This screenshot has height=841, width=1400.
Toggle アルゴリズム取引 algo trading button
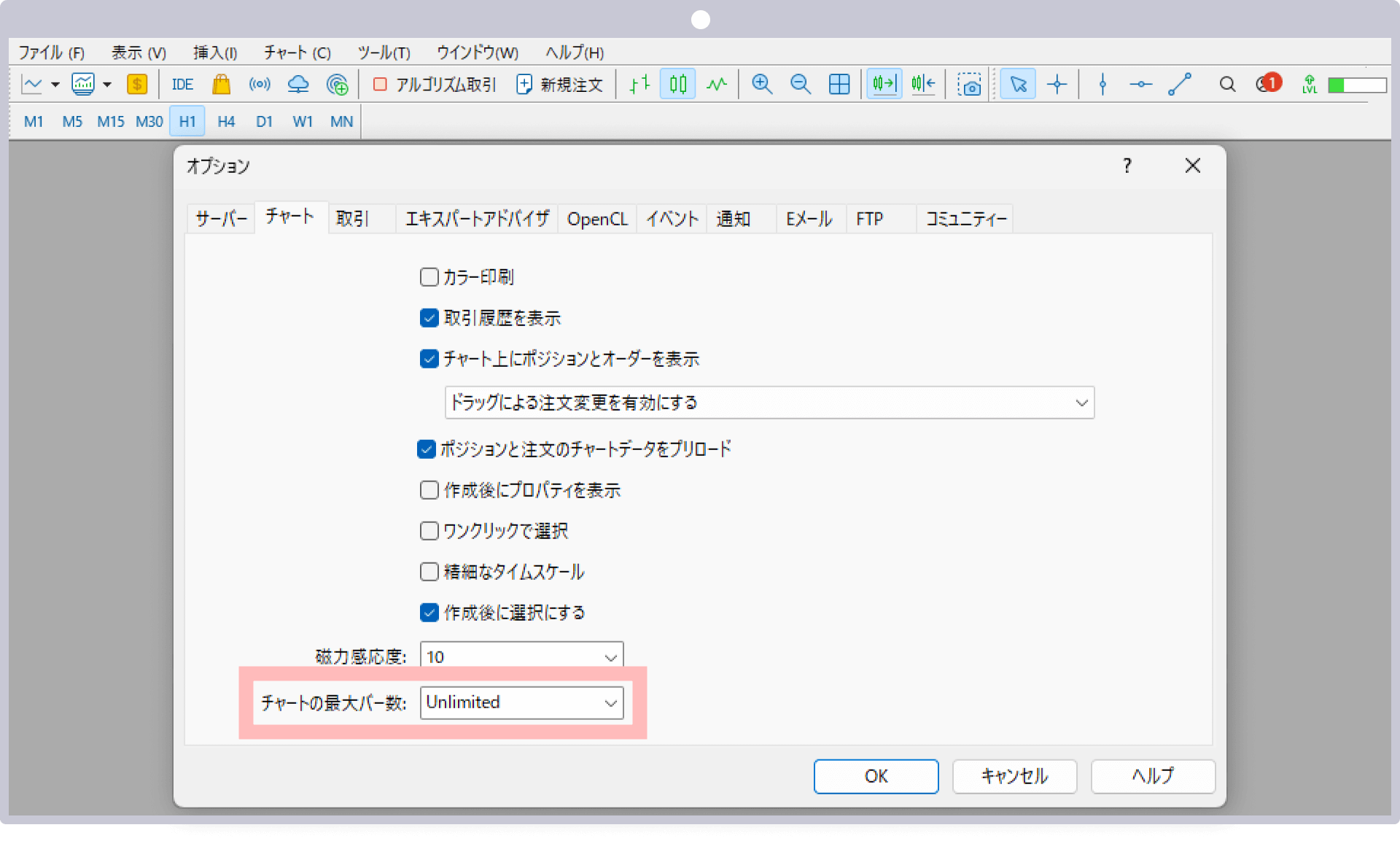pyautogui.click(x=435, y=85)
